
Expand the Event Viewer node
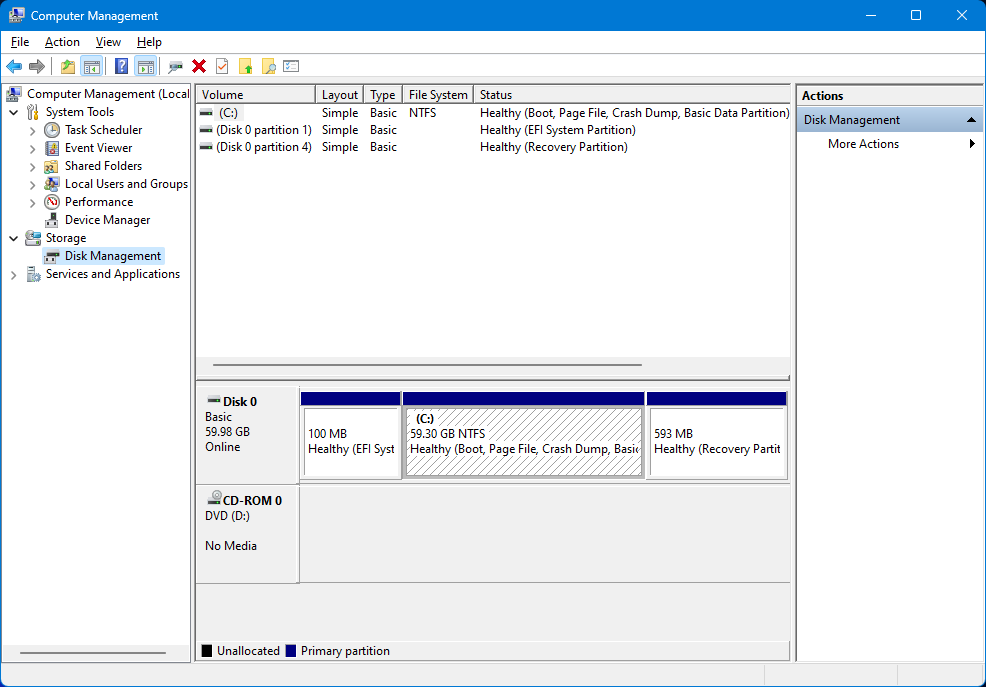(33, 148)
